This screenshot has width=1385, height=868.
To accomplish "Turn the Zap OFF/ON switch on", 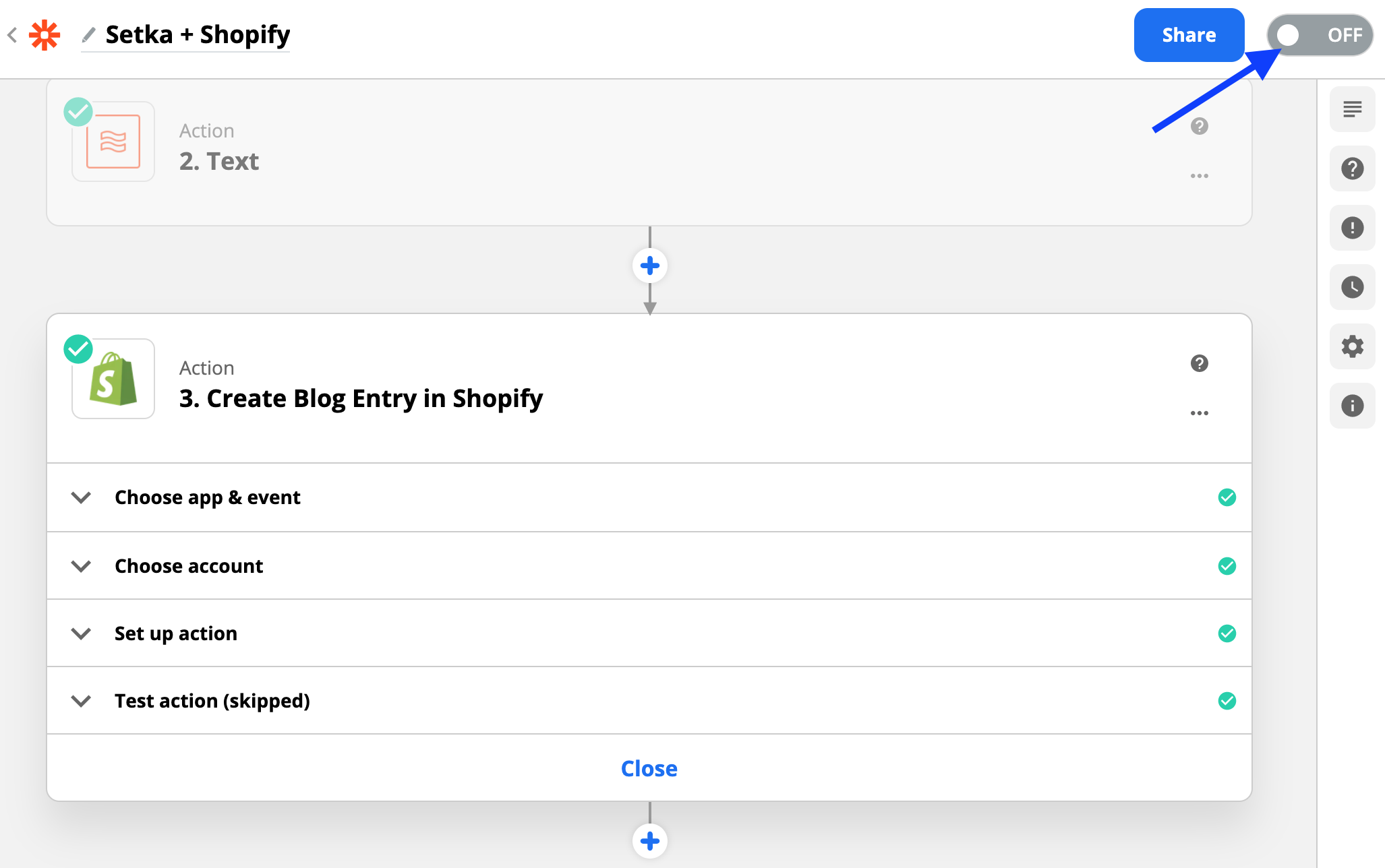I will 1320,35.
